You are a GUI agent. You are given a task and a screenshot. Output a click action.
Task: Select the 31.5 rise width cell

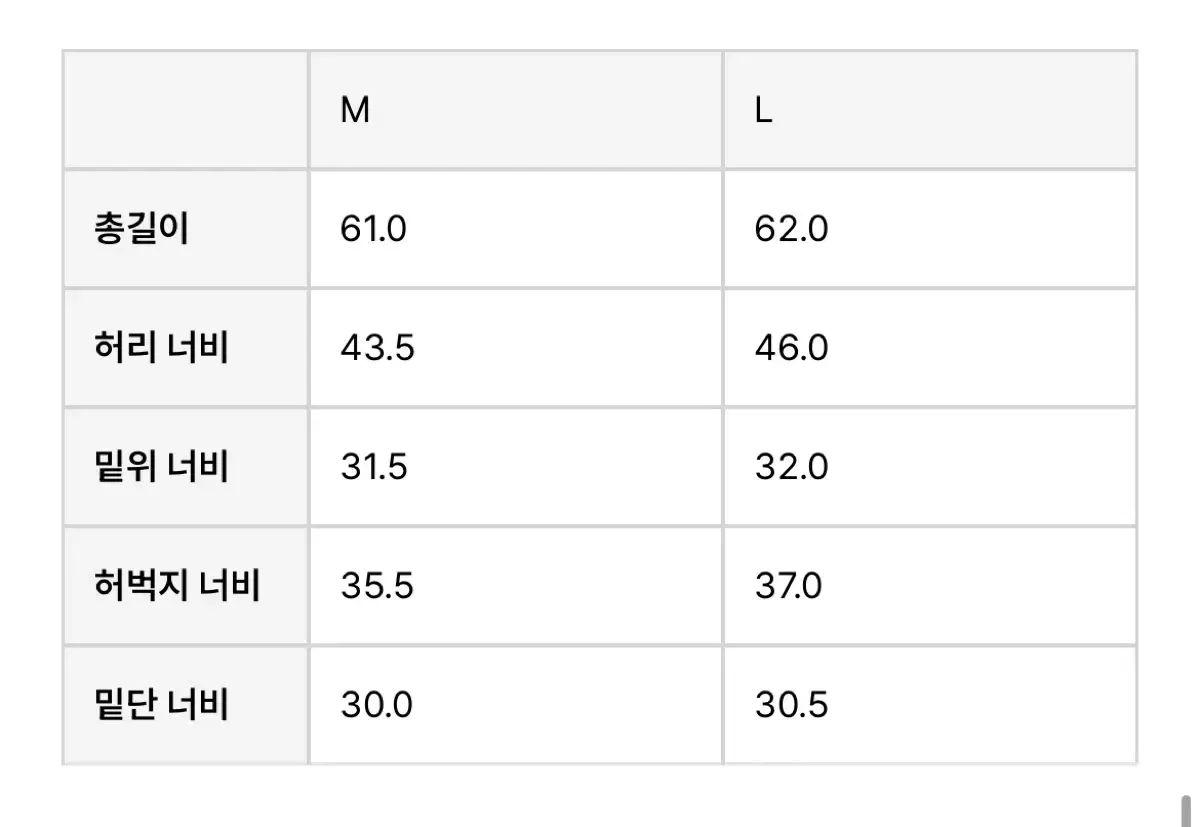515,467
